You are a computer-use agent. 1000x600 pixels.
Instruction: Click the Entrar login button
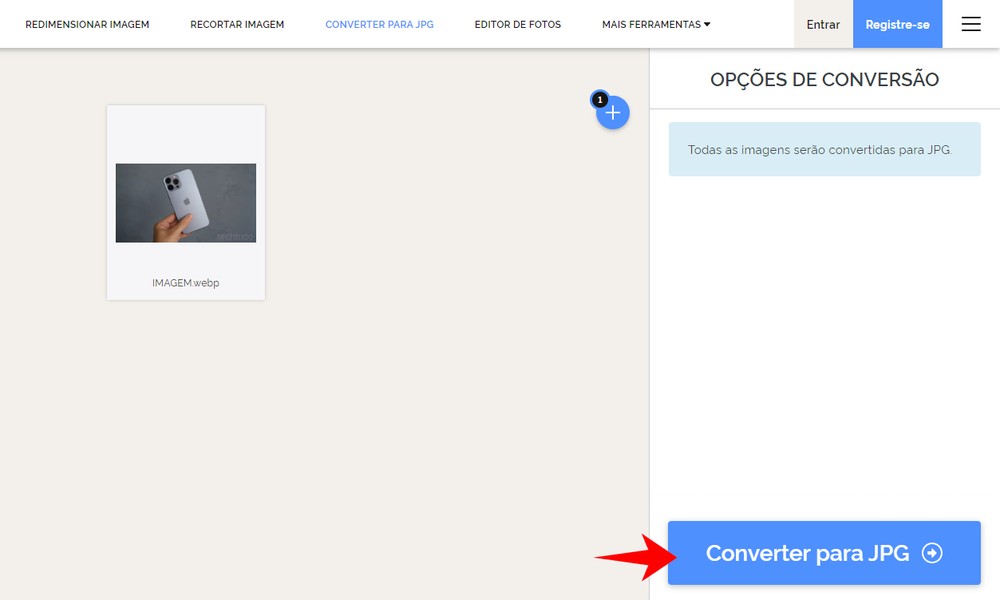click(822, 24)
